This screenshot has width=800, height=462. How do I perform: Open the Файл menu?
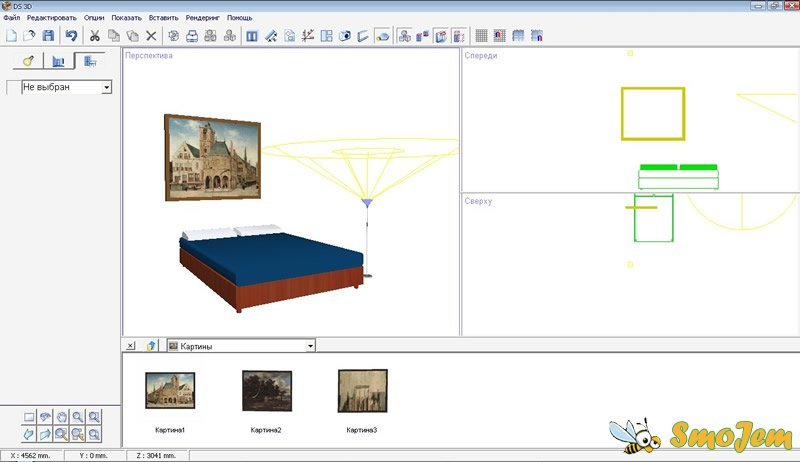coord(11,18)
